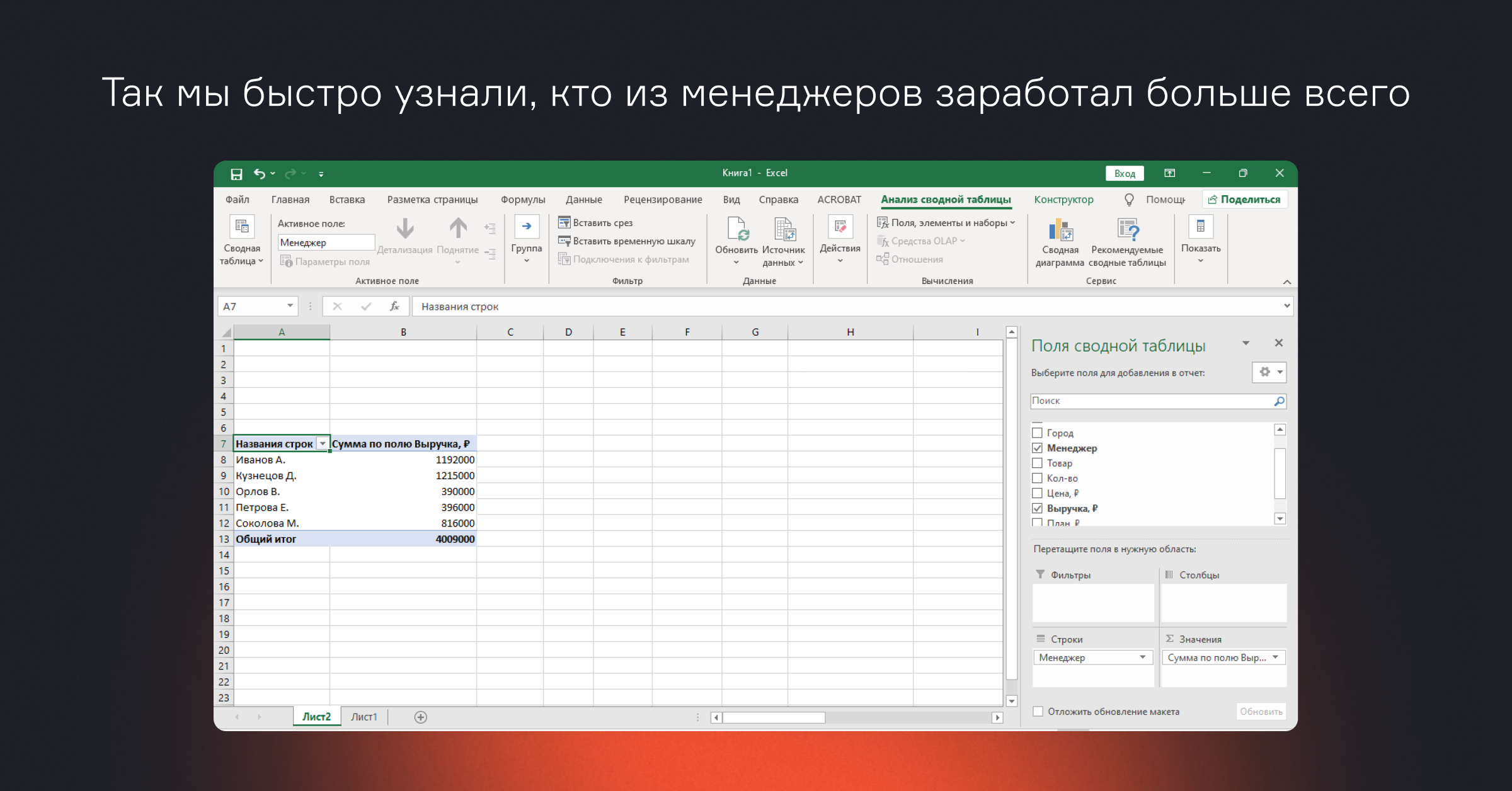Screen dimensions: 1512x791
Task: Click the insert function fx icon
Action: click(x=394, y=307)
